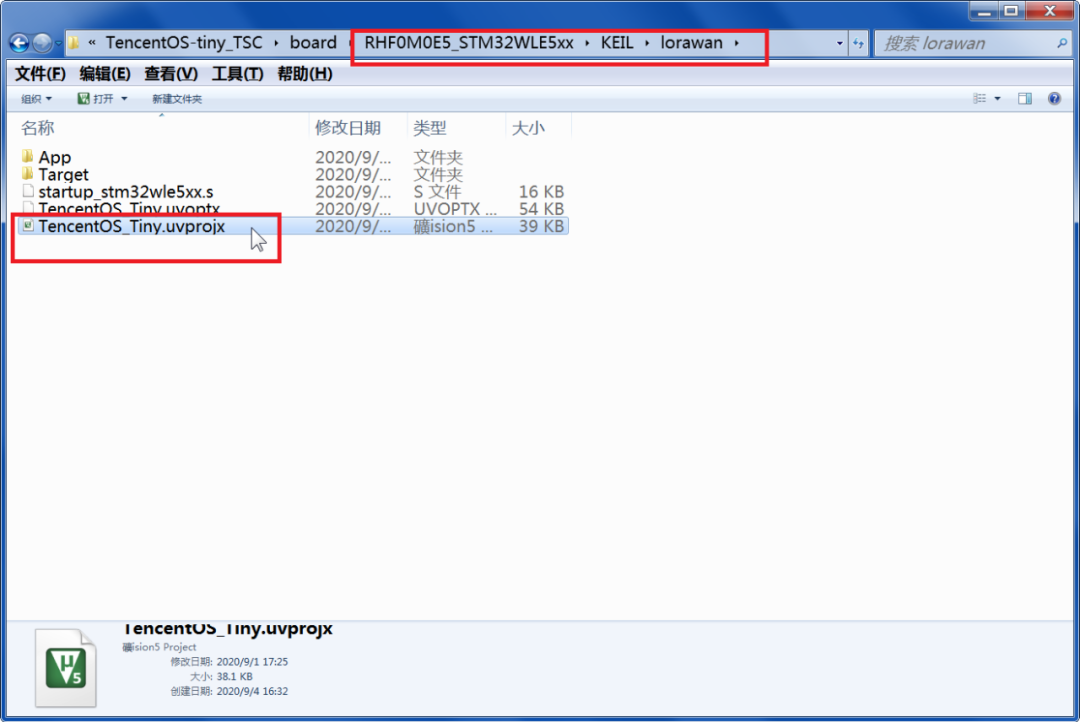Screen dimensions: 1080x722
Task: Click 大小 38.1 KB in details pane
Action: [221, 677]
